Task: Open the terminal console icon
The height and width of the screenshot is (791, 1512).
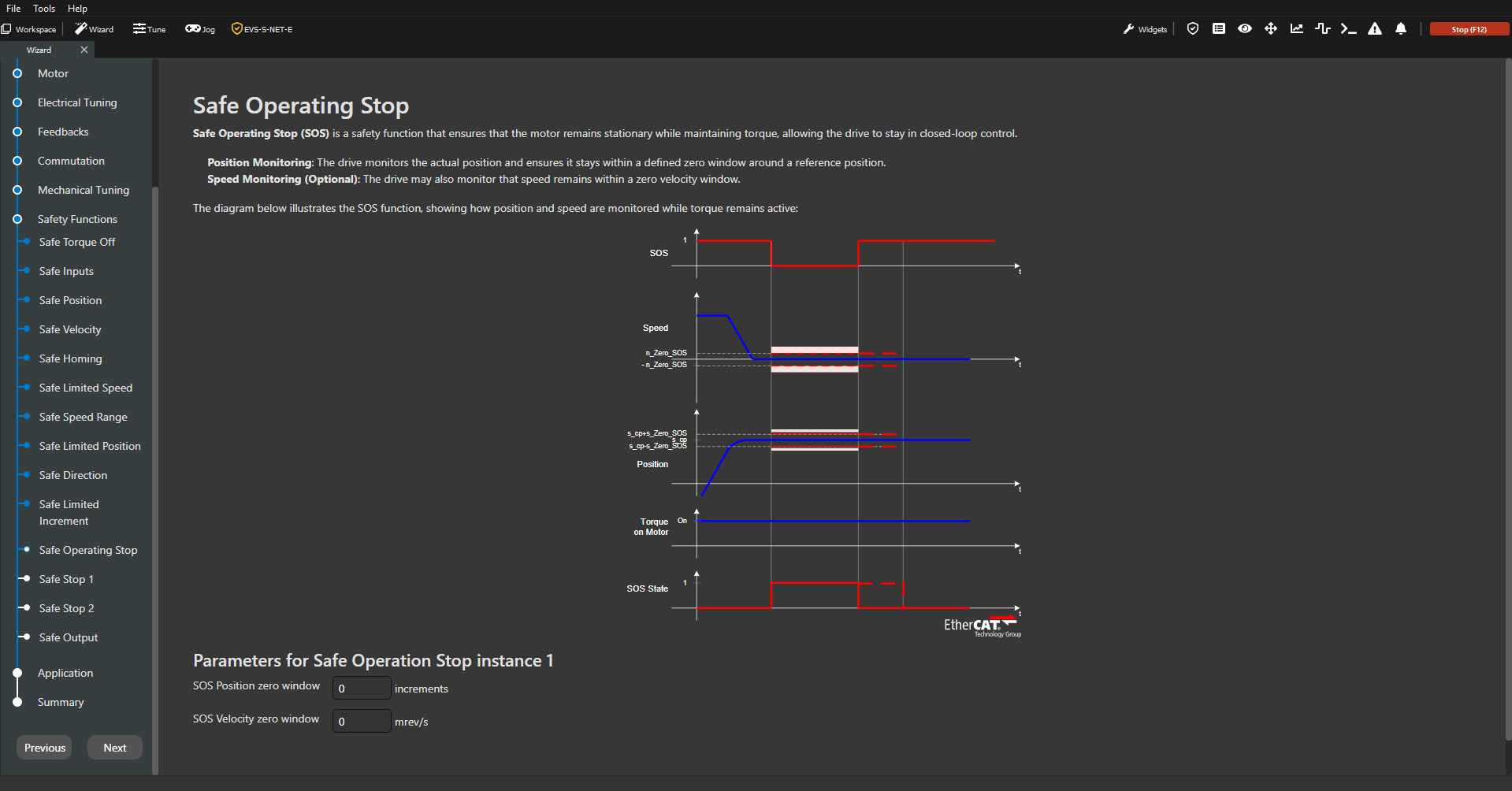Action: [1348, 29]
